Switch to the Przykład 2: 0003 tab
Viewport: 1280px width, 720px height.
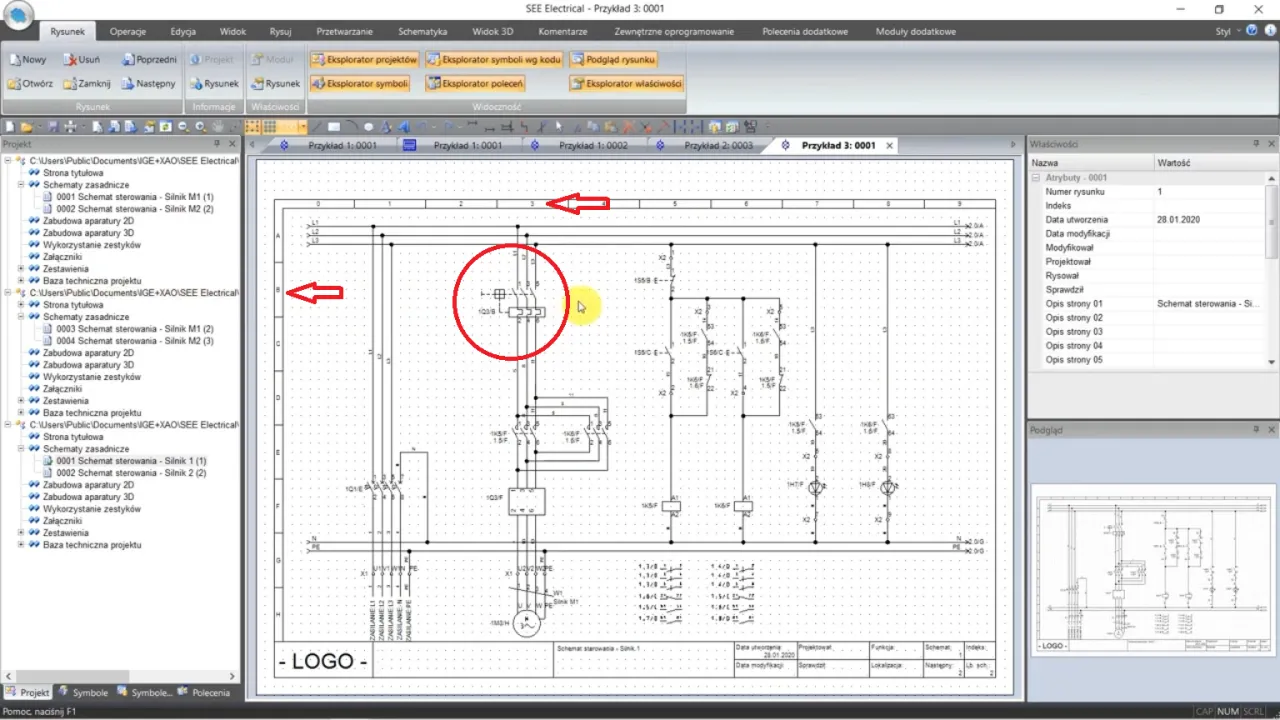click(x=710, y=145)
